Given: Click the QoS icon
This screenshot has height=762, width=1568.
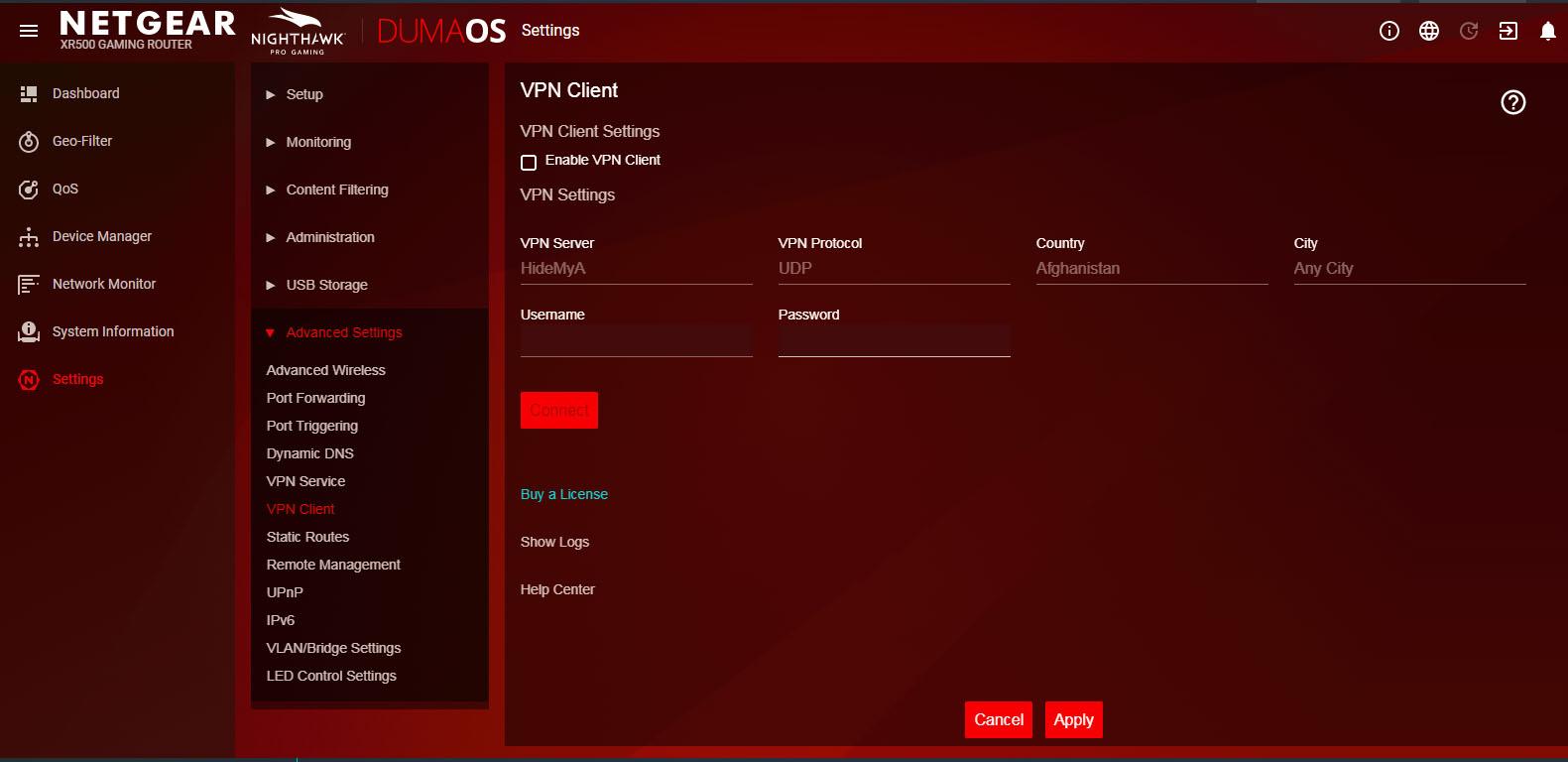Looking at the screenshot, I should 29,189.
